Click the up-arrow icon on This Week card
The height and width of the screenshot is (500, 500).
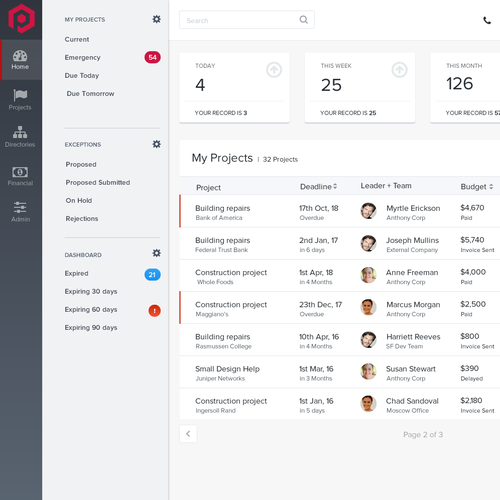click(399, 70)
